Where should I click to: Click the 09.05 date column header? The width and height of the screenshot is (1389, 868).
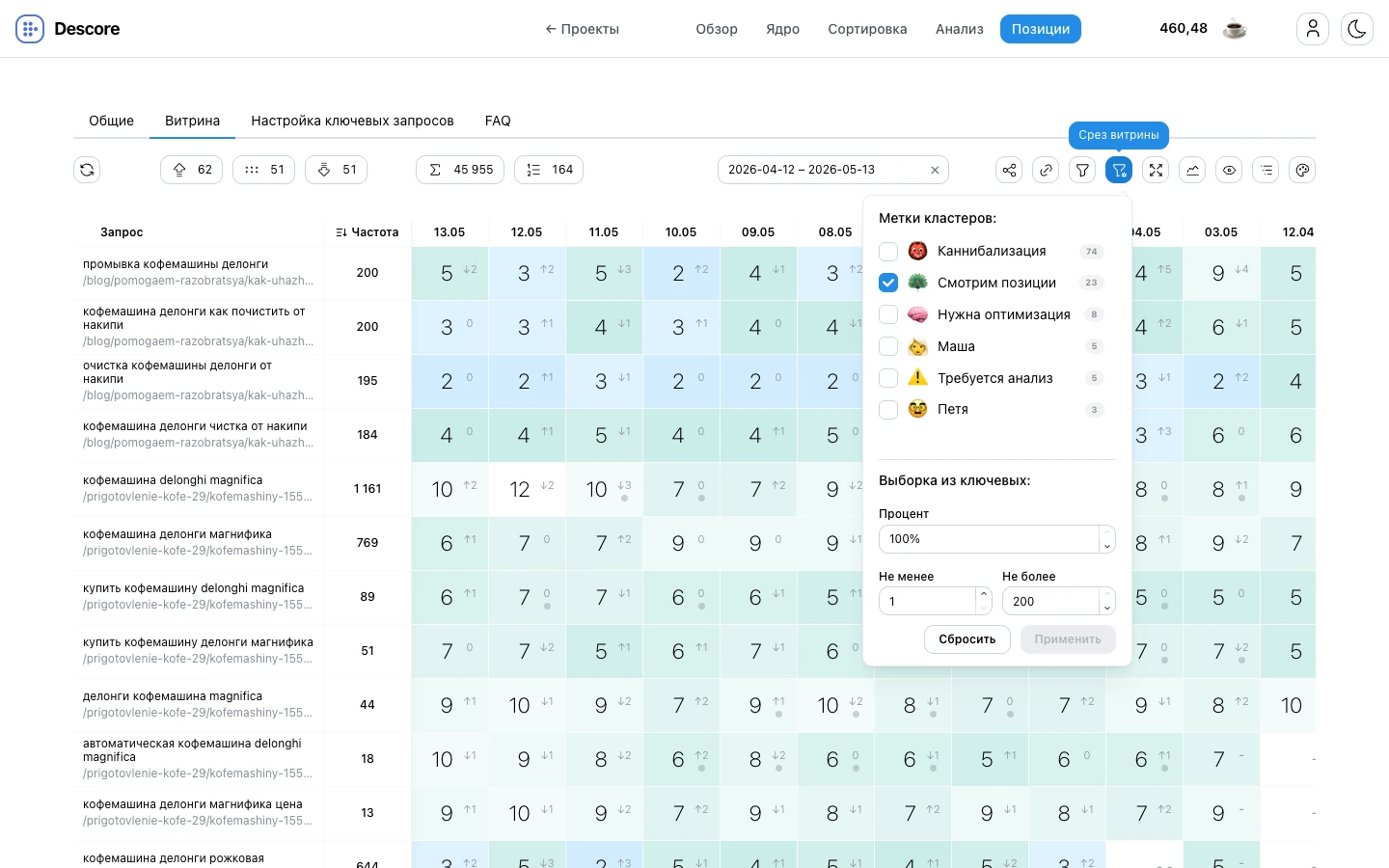click(x=758, y=232)
